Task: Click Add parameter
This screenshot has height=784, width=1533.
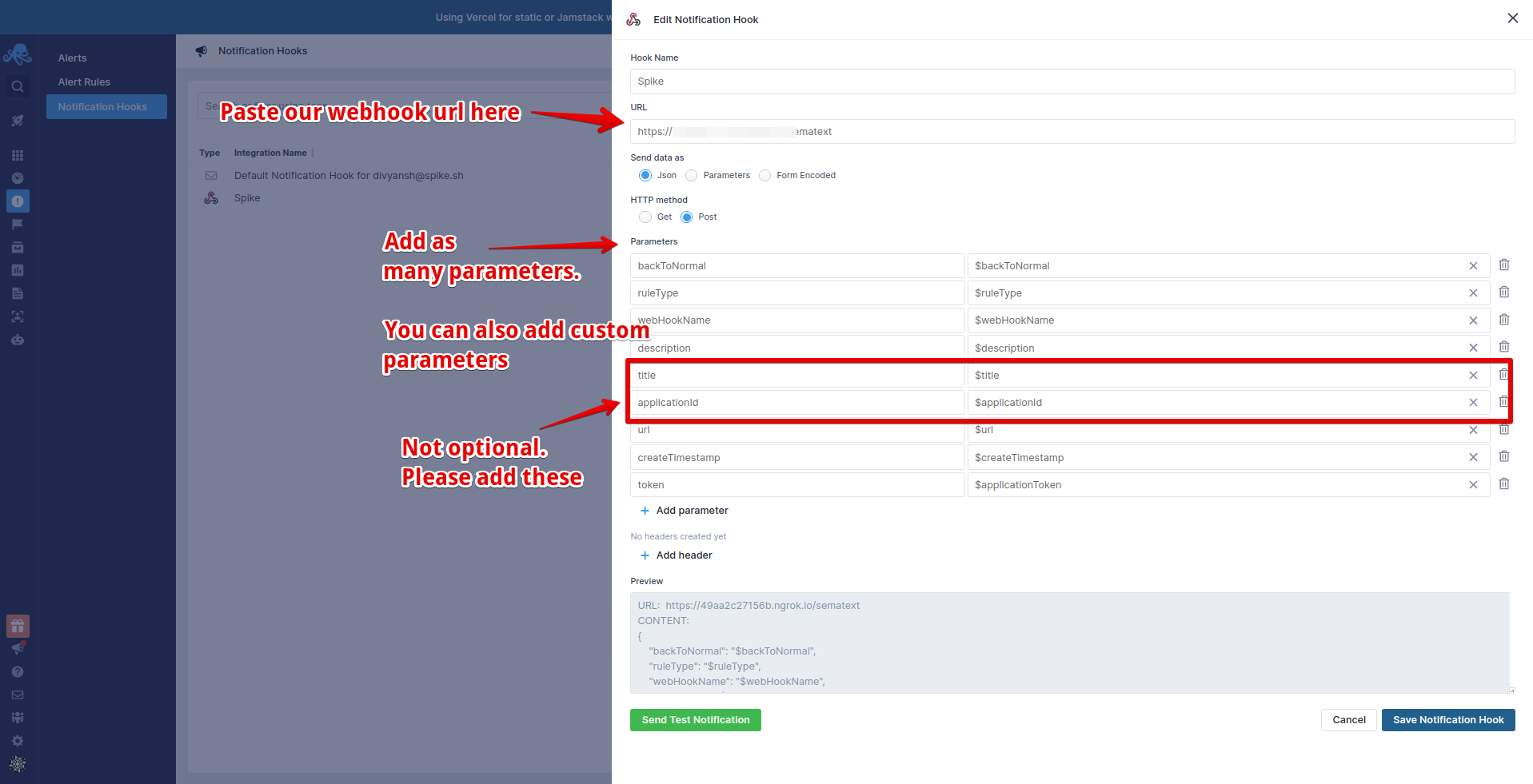Action: [685, 511]
